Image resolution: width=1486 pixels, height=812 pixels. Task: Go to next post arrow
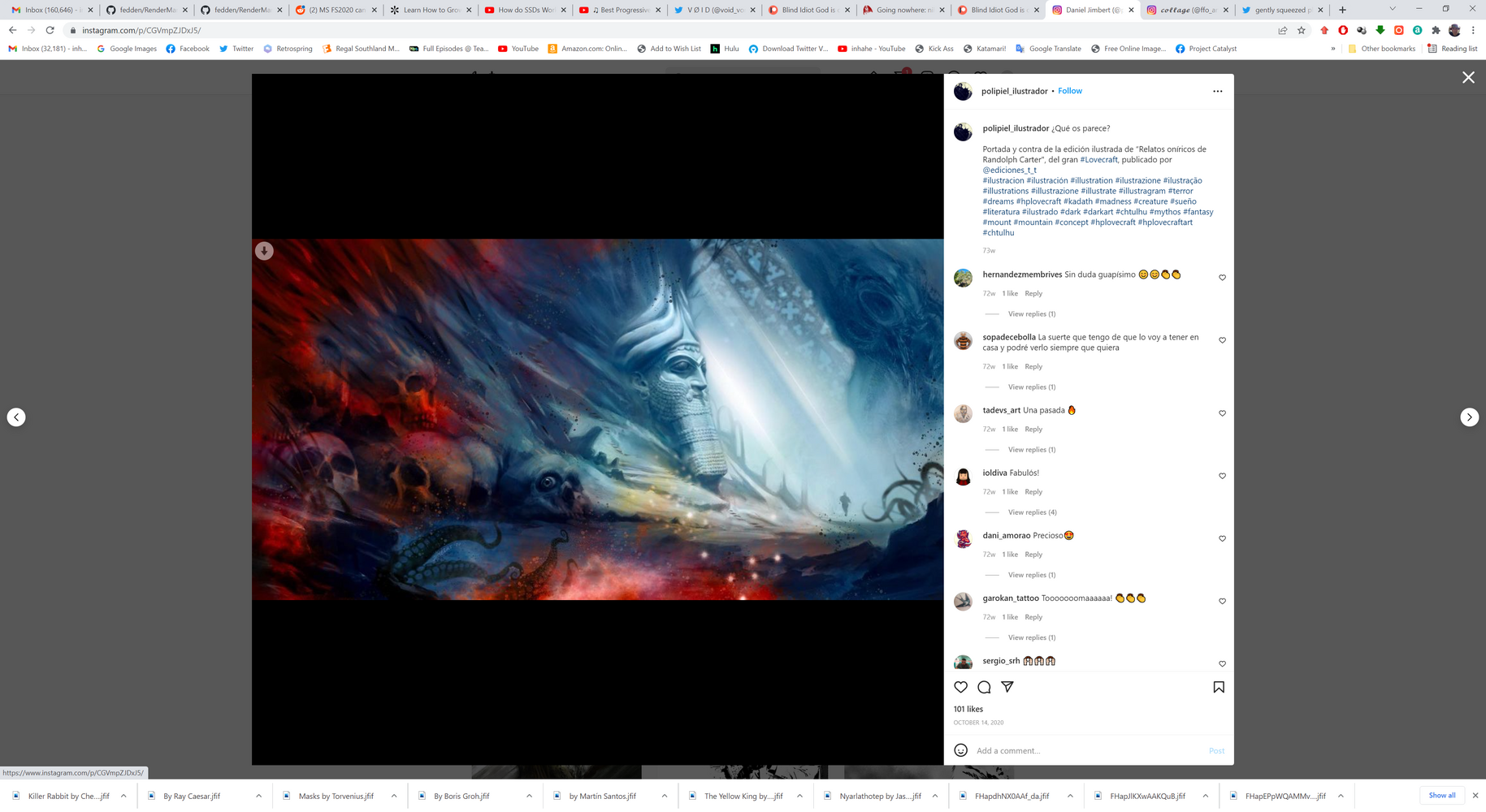click(1469, 417)
